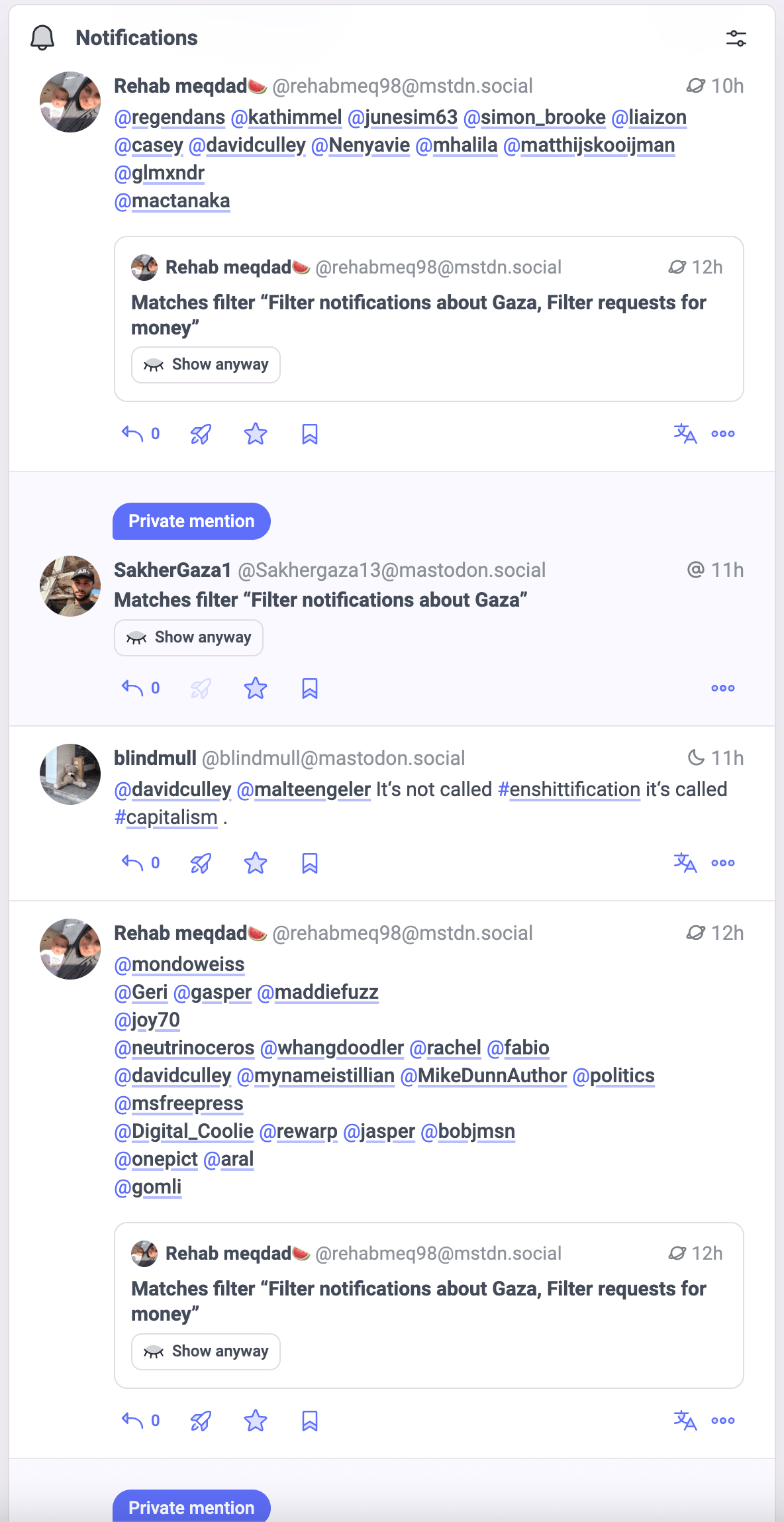Open more options for blindmull's post
Image resolution: width=784 pixels, height=1522 pixels.
[x=722, y=863]
